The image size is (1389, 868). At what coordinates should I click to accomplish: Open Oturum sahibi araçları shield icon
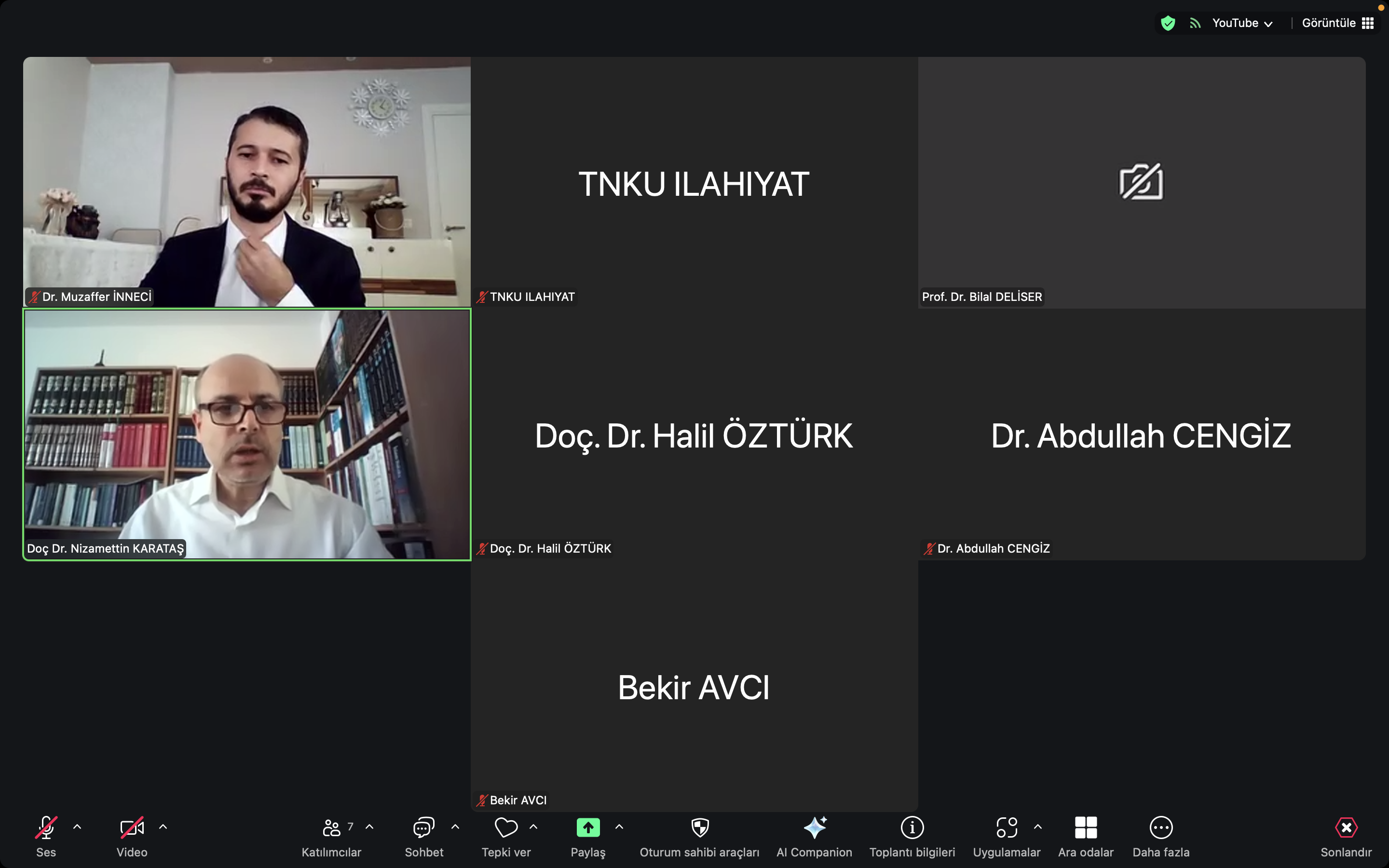tap(700, 828)
